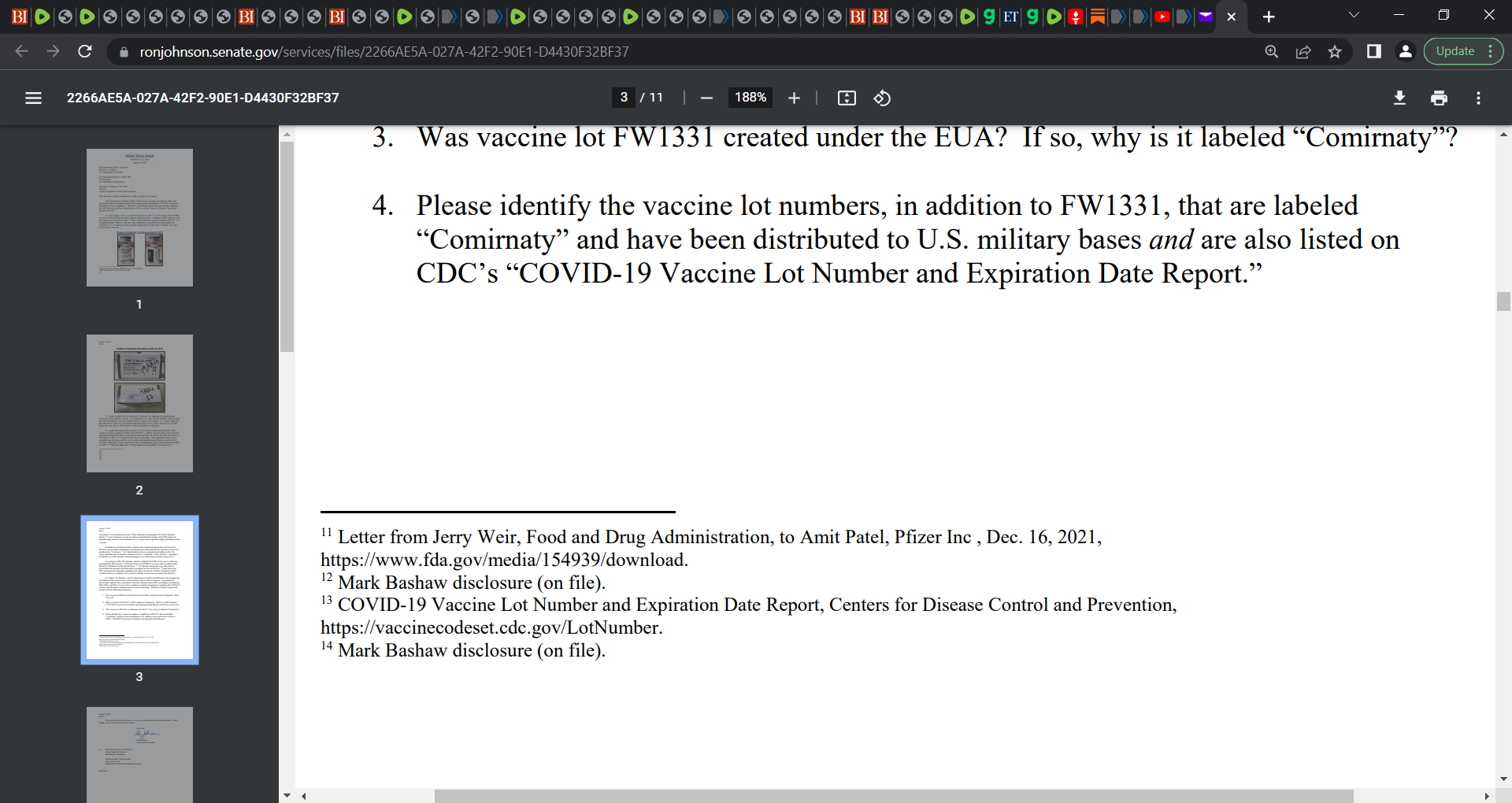
Task: Go back to previous page
Action: click(x=21, y=51)
